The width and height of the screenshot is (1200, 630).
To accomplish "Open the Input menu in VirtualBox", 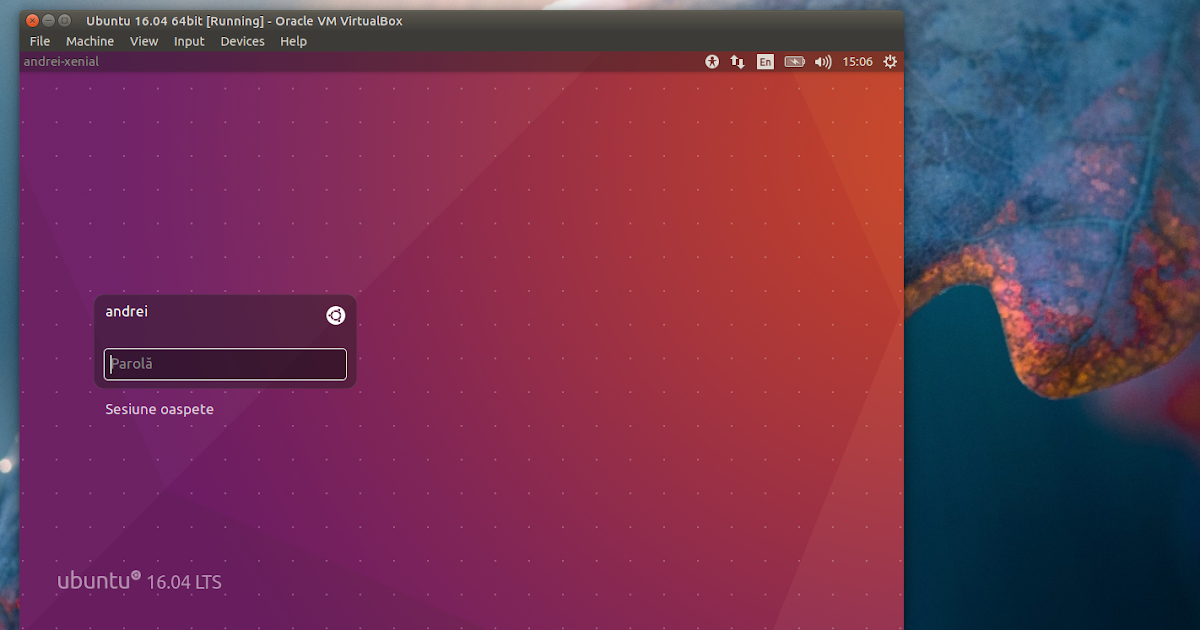I will tap(189, 41).
